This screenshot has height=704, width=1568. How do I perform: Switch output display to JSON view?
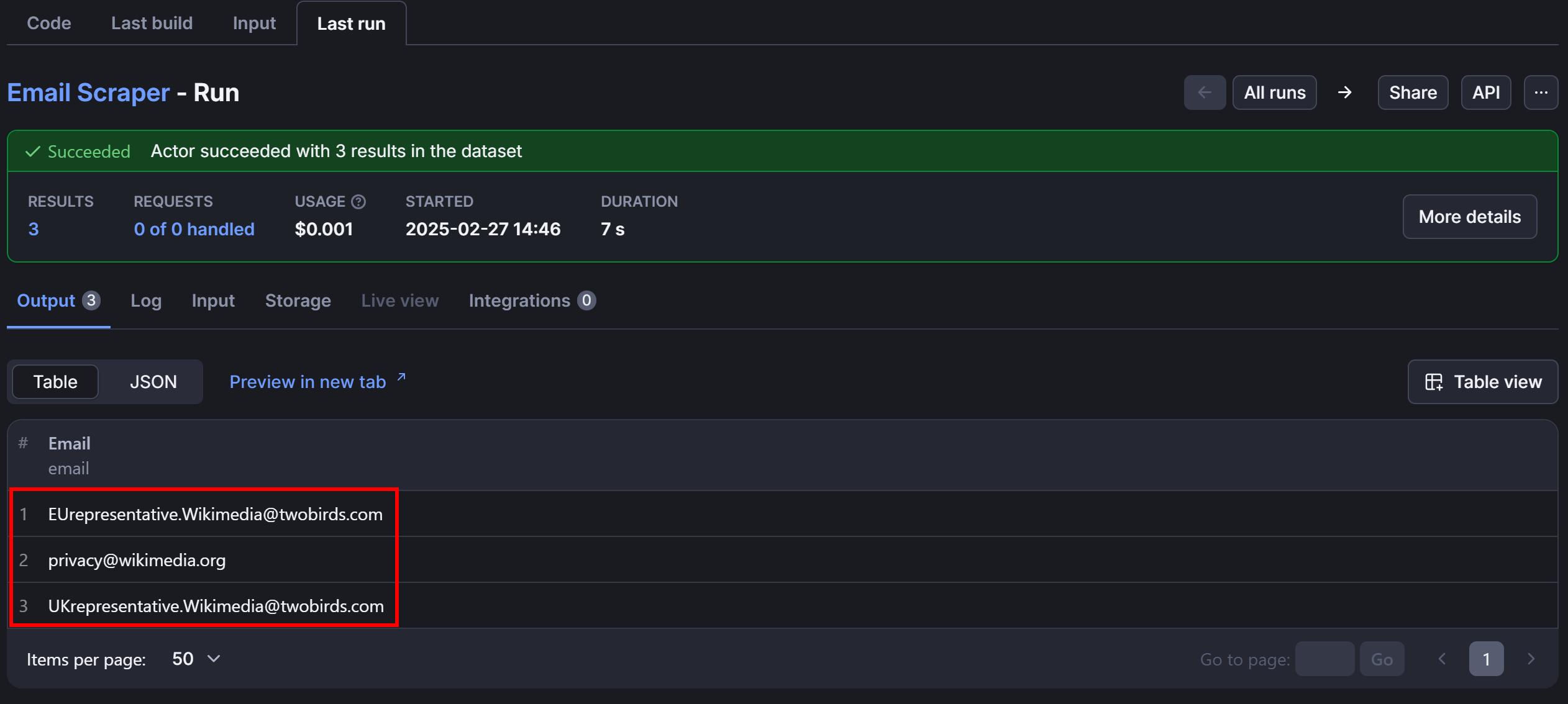point(153,381)
